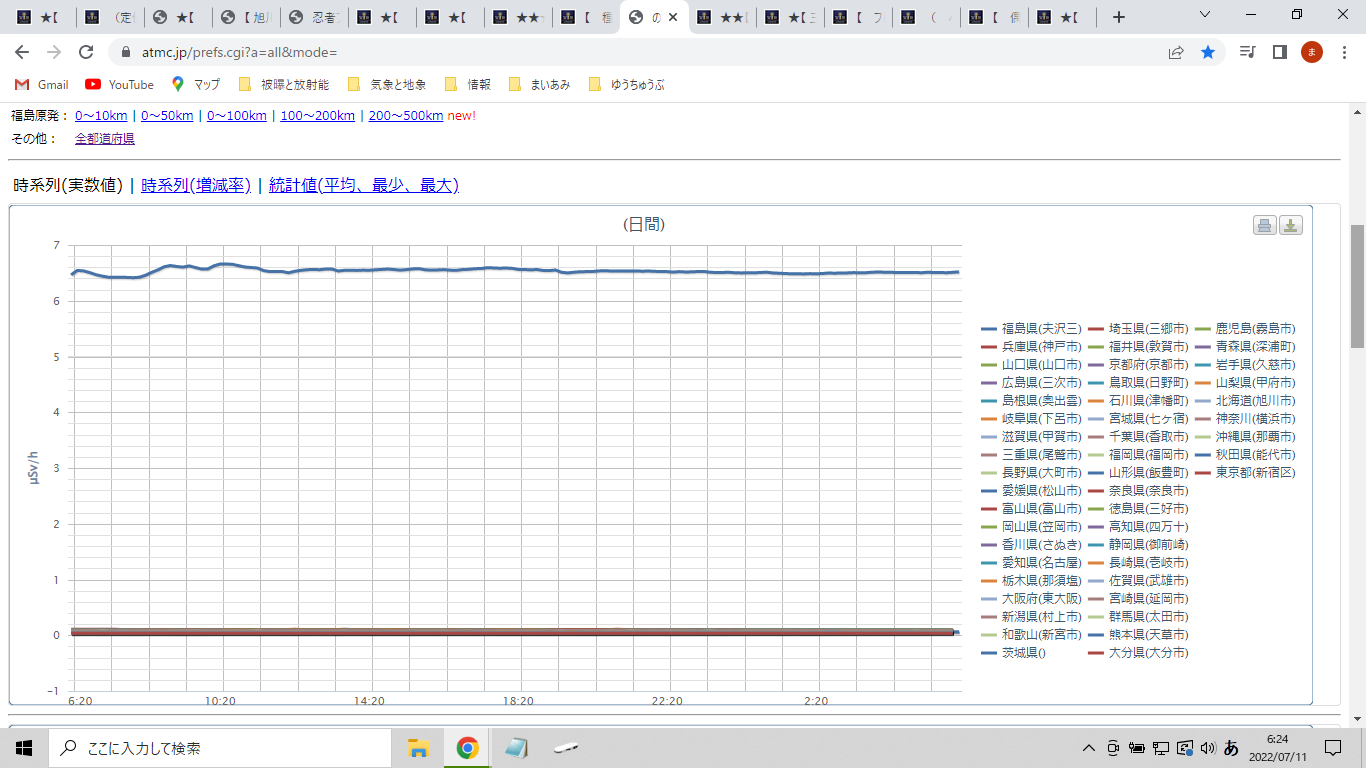Open the 100～200km range link

317,116
